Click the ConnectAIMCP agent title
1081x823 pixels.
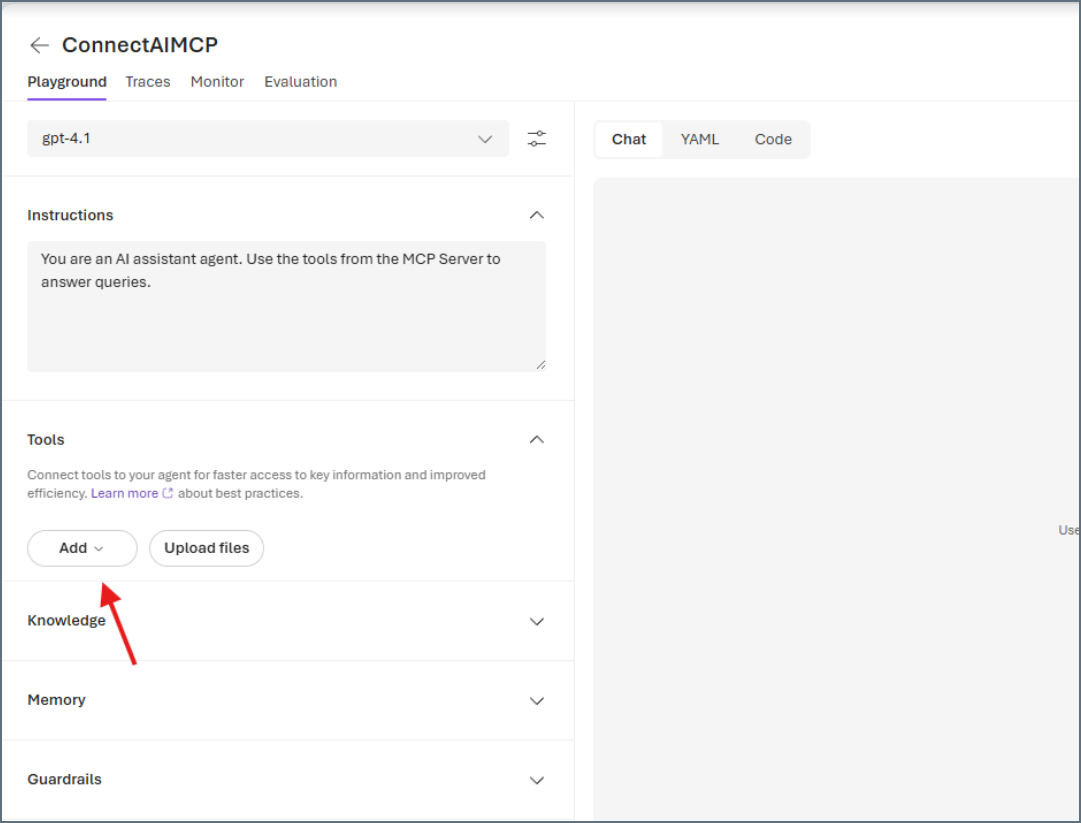pos(140,45)
